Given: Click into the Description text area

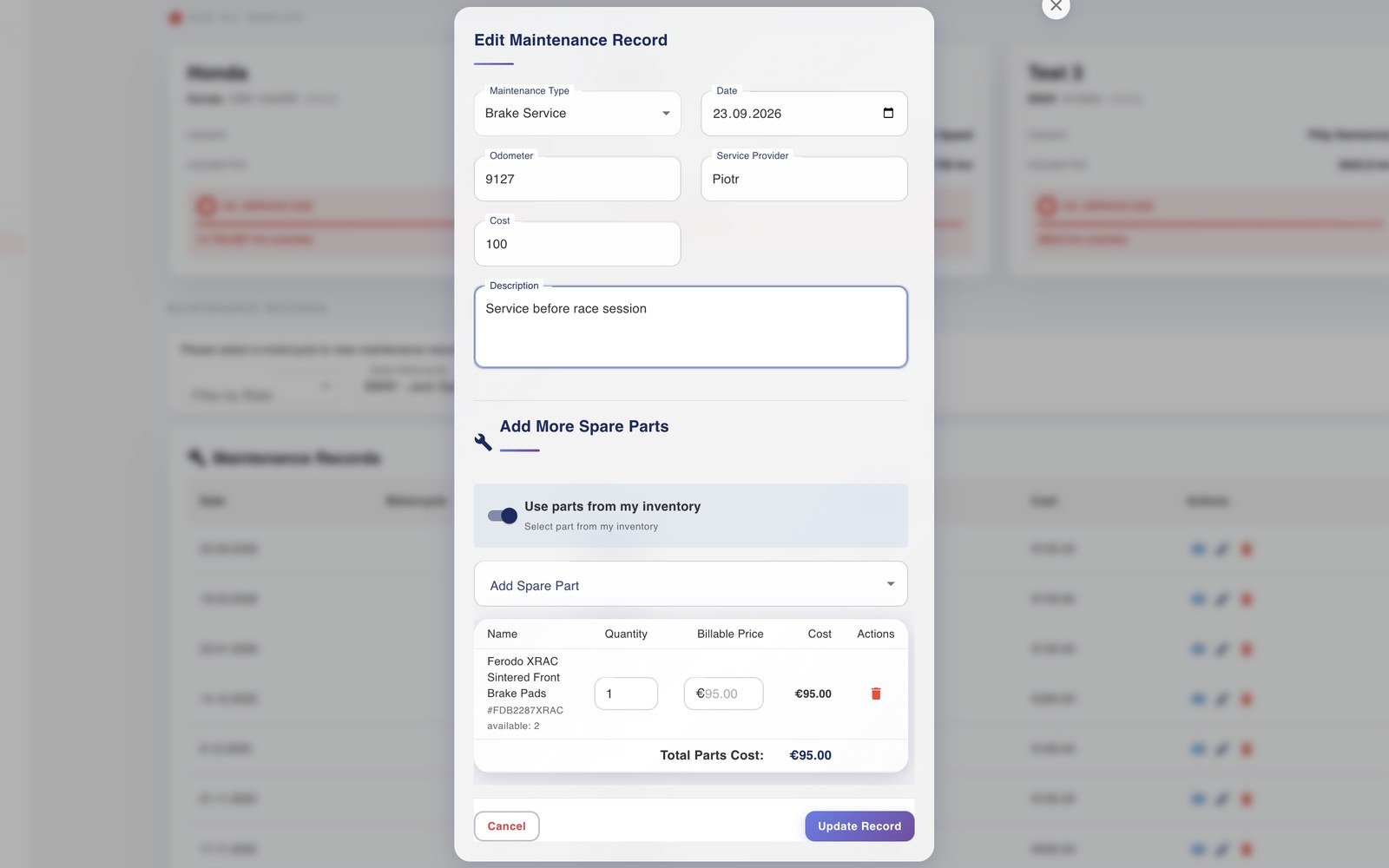Looking at the screenshot, I should tap(690, 327).
